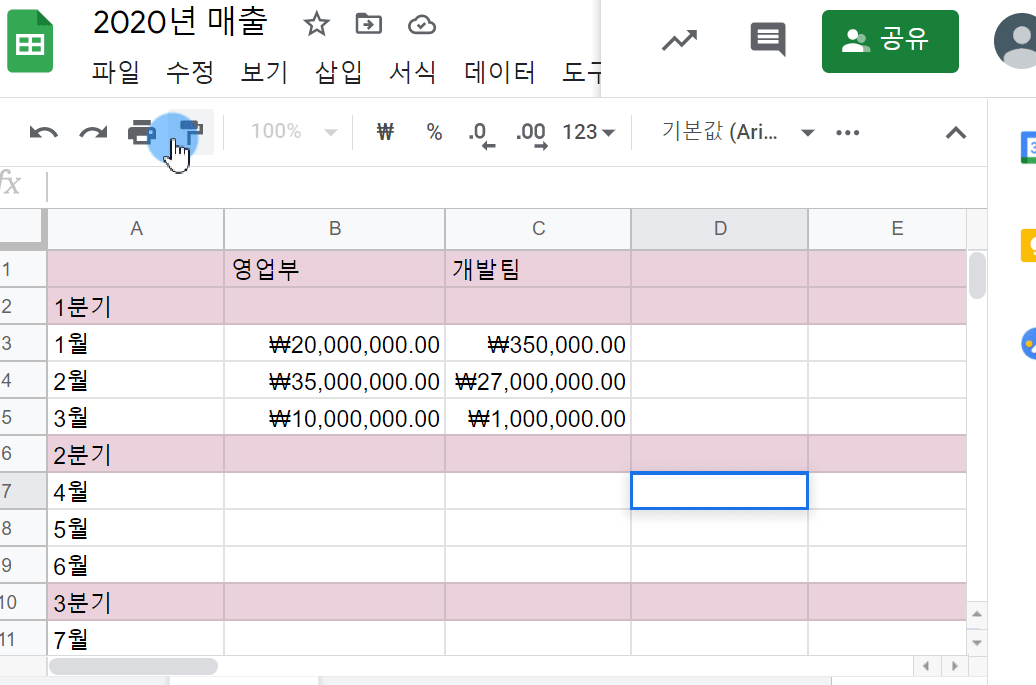
Task: Increase decimal places
Action: 531,134
